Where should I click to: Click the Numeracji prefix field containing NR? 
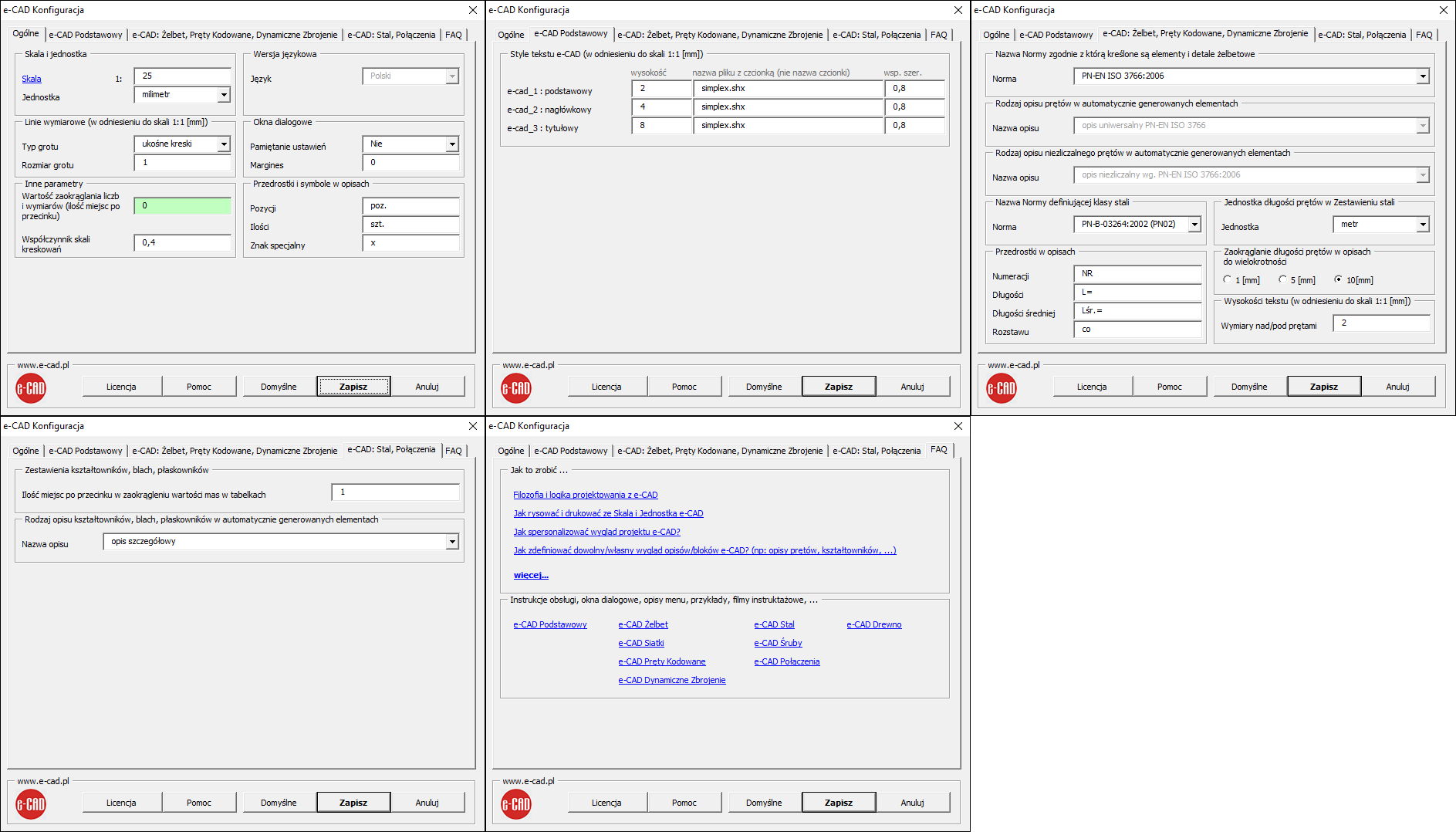point(1137,274)
